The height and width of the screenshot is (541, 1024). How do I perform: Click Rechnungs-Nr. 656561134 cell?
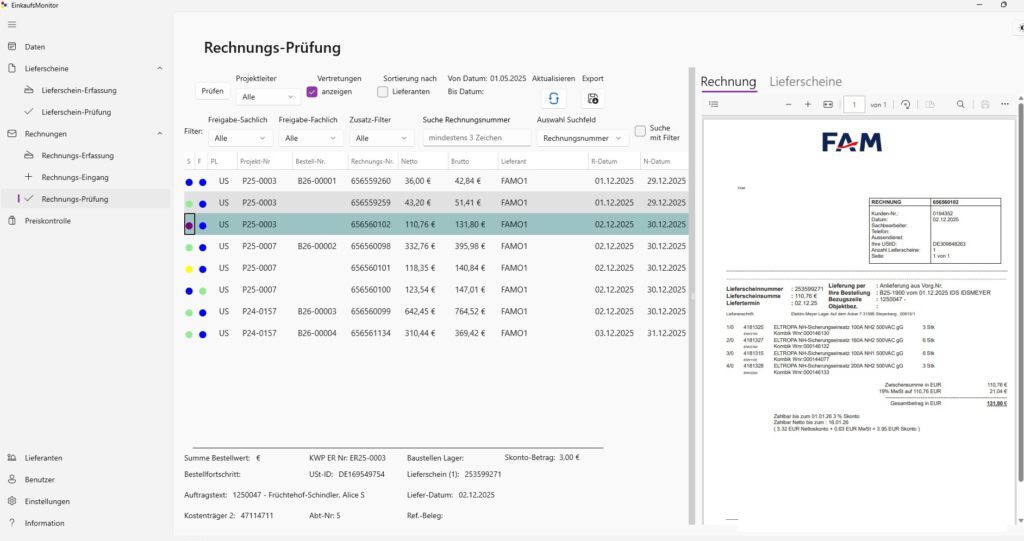[370, 333]
